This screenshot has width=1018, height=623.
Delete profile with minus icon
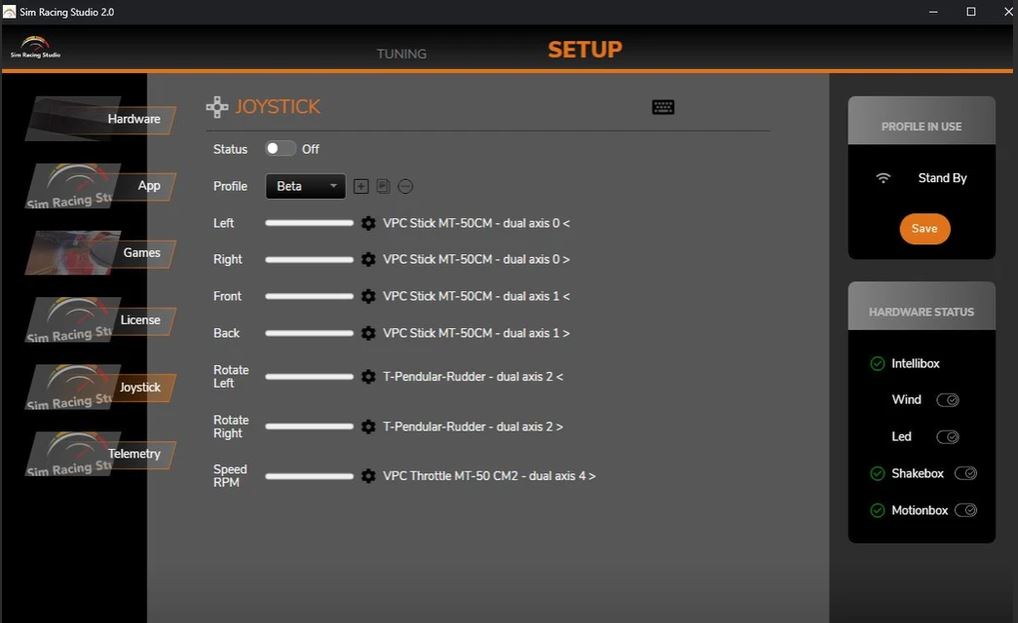click(405, 187)
